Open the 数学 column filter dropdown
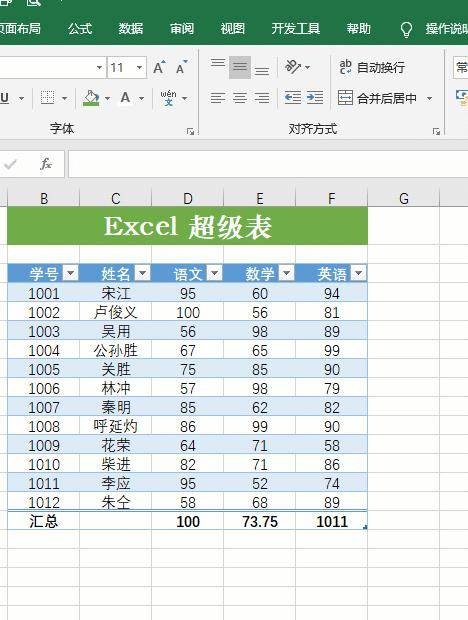 click(x=287, y=273)
